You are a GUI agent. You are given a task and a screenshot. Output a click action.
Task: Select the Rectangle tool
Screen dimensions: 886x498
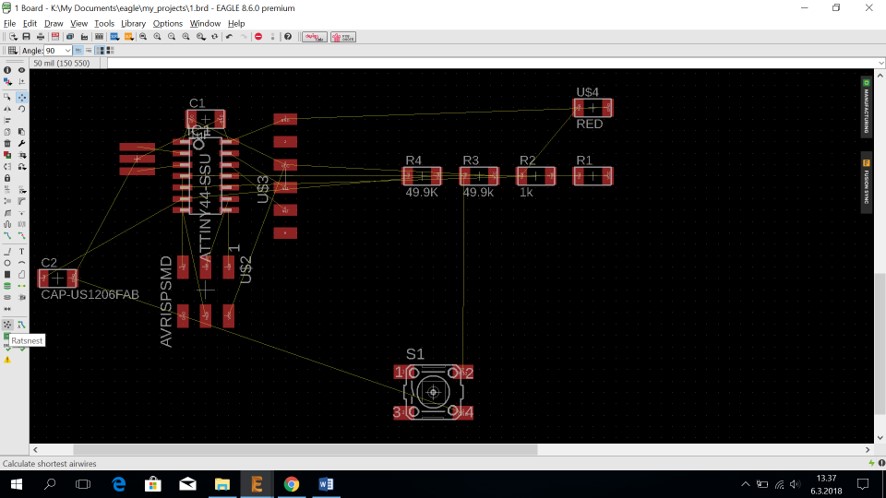tap(7, 275)
